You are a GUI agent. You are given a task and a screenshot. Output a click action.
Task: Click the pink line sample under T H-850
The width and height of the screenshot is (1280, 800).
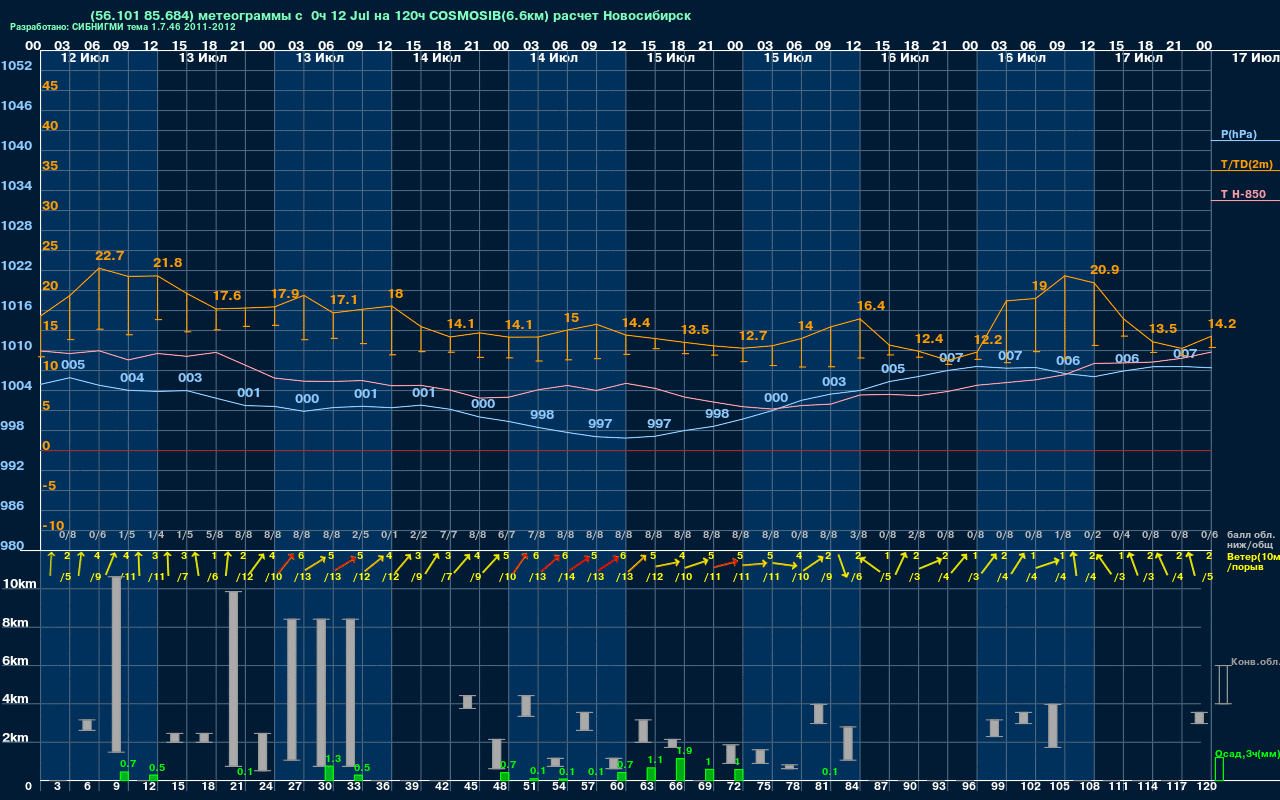pos(1245,201)
